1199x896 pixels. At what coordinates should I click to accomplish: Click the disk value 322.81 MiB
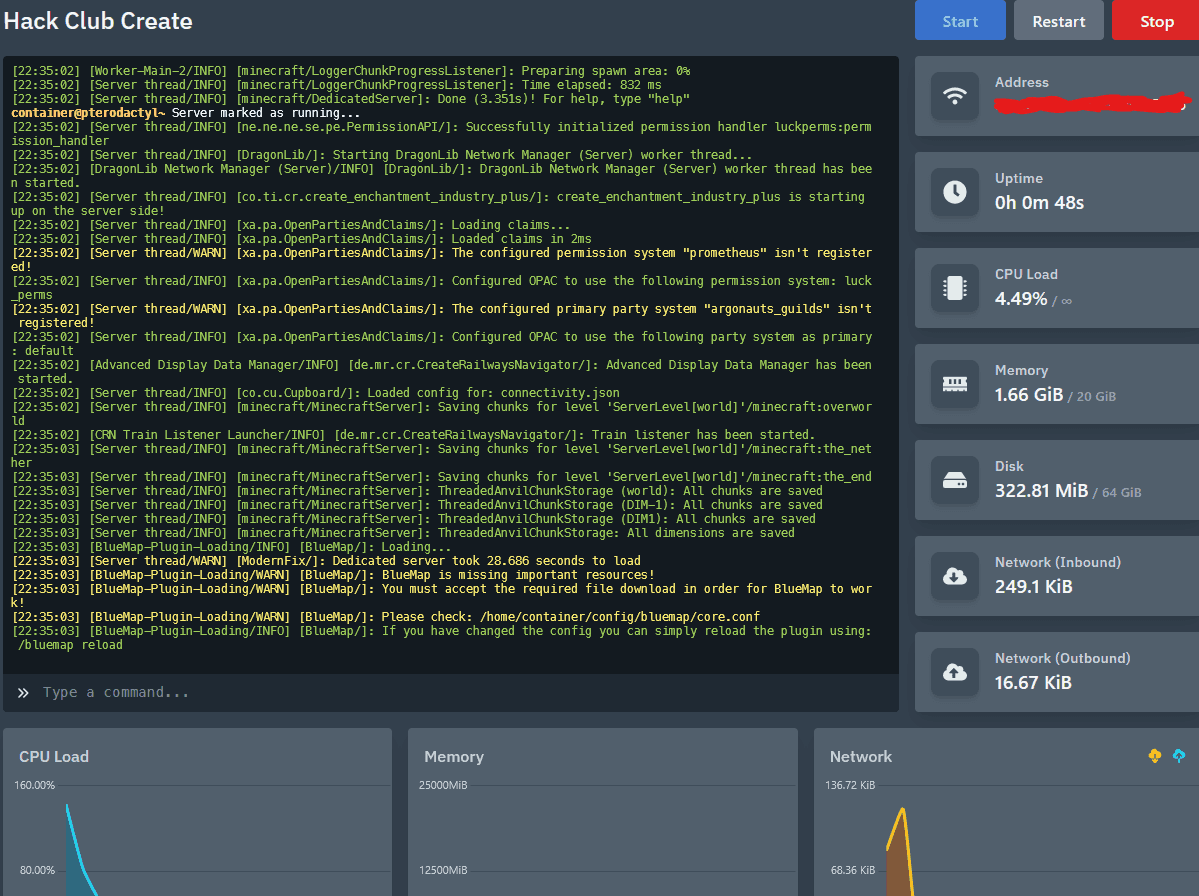tap(1041, 491)
